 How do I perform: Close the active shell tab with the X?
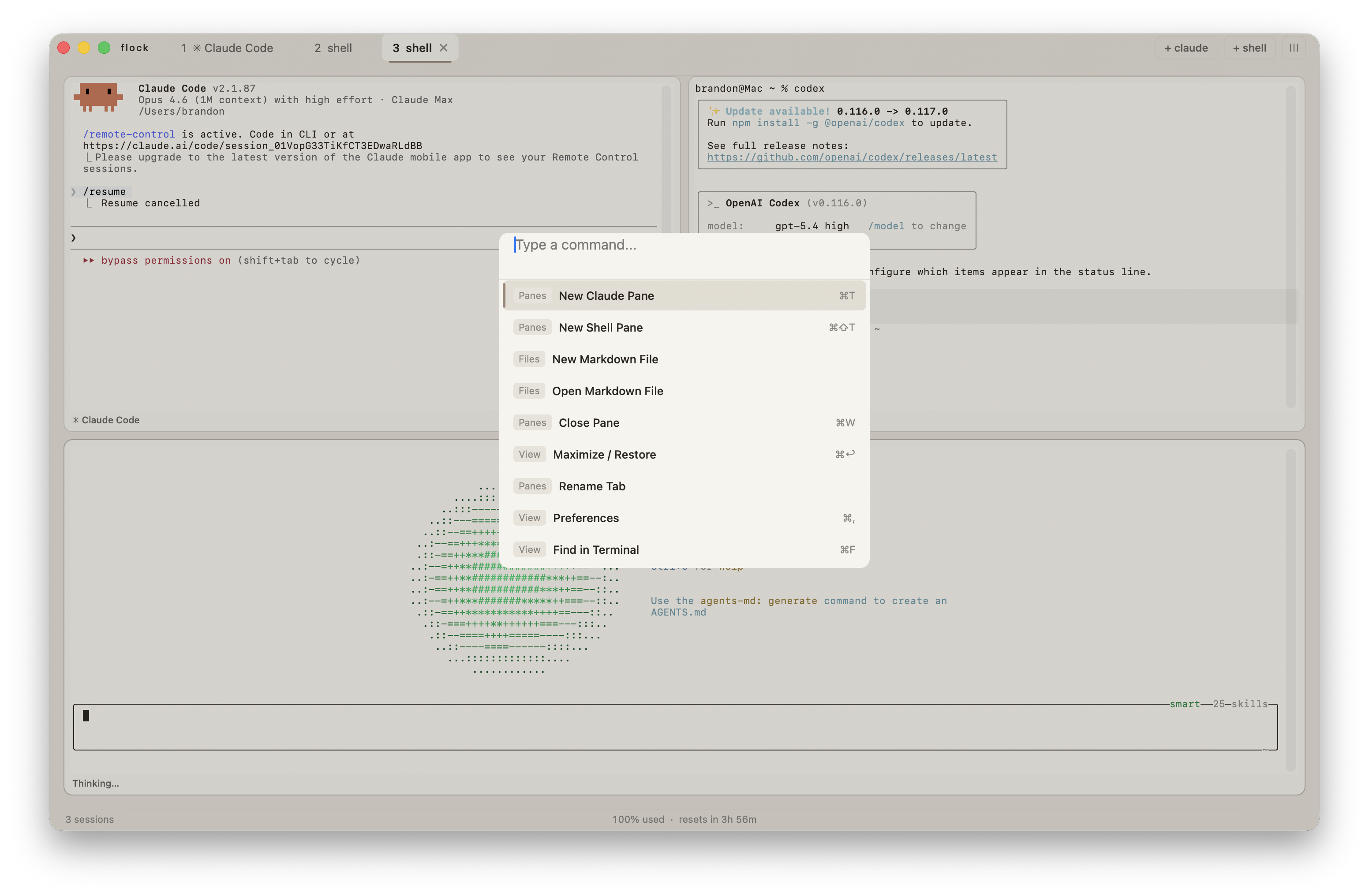(x=444, y=48)
